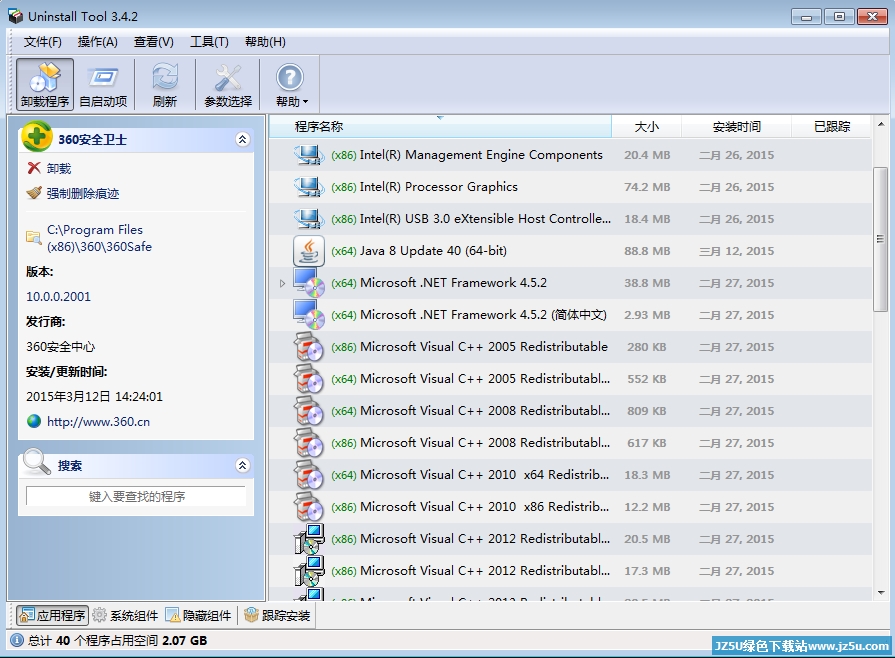This screenshot has height=658, width=895.
Task: Open the 帮助(H) menu
Action: tap(265, 42)
